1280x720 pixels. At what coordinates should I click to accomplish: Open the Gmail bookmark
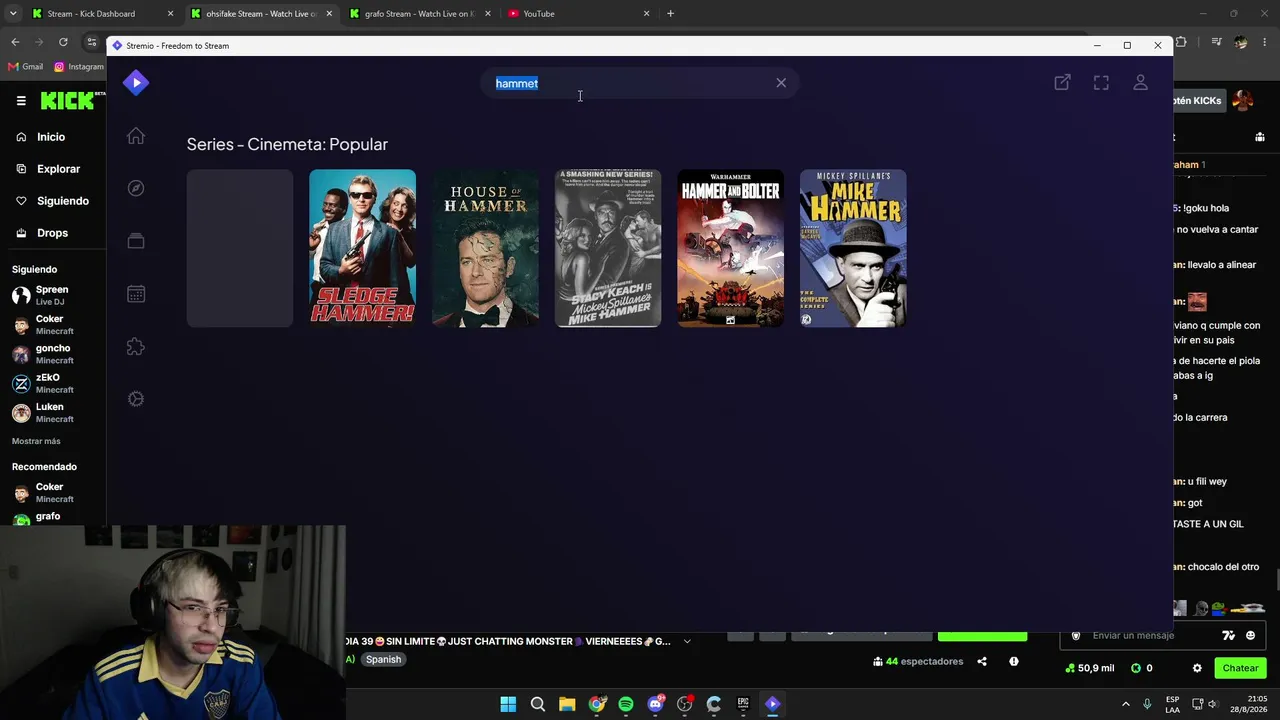25,67
